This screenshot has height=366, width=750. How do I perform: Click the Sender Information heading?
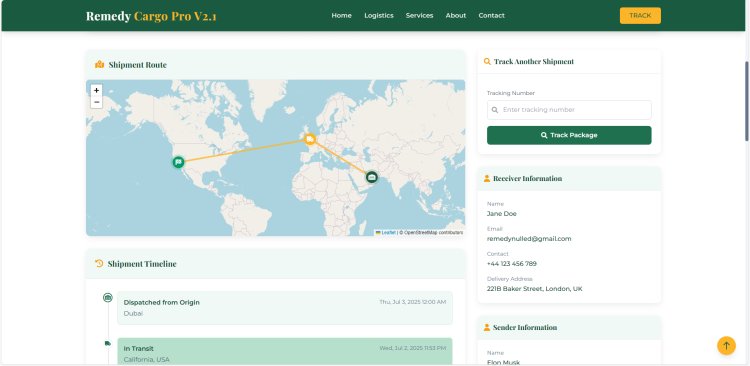click(525, 327)
